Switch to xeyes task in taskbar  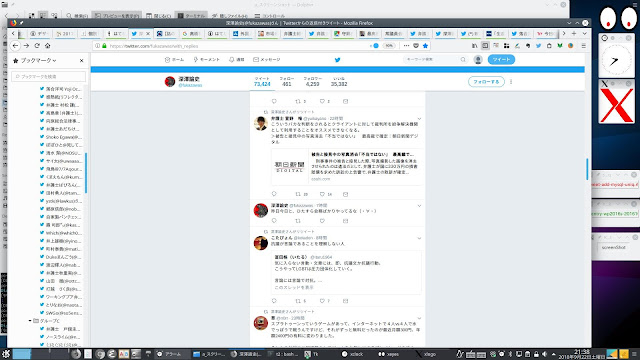(x=389, y=354)
